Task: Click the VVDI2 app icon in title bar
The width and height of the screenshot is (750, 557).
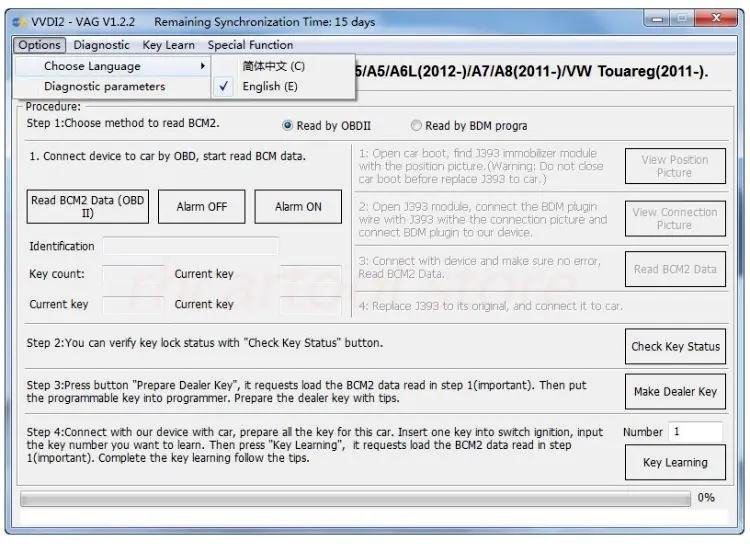Action: 19,22
